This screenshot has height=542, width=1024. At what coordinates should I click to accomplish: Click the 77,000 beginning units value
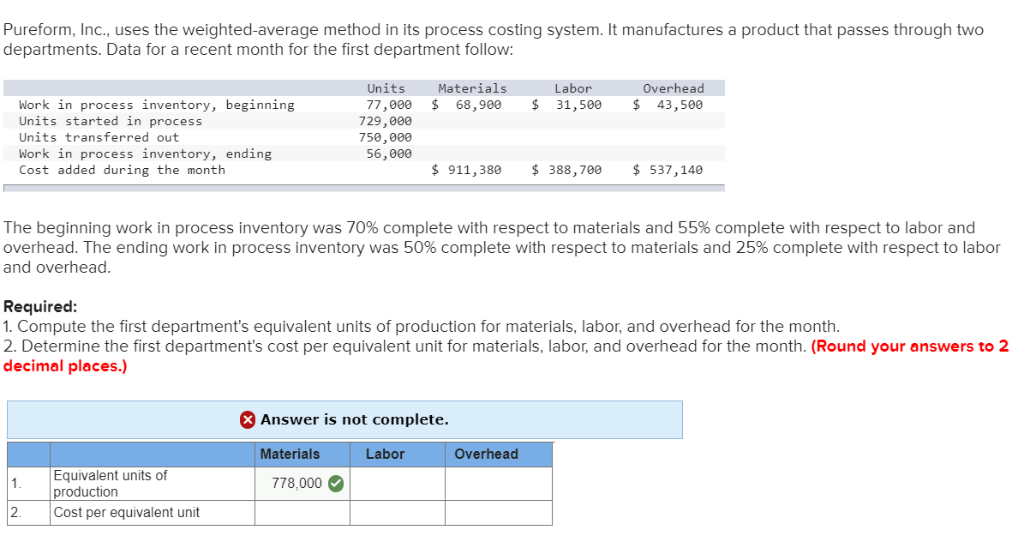[389, 104]
